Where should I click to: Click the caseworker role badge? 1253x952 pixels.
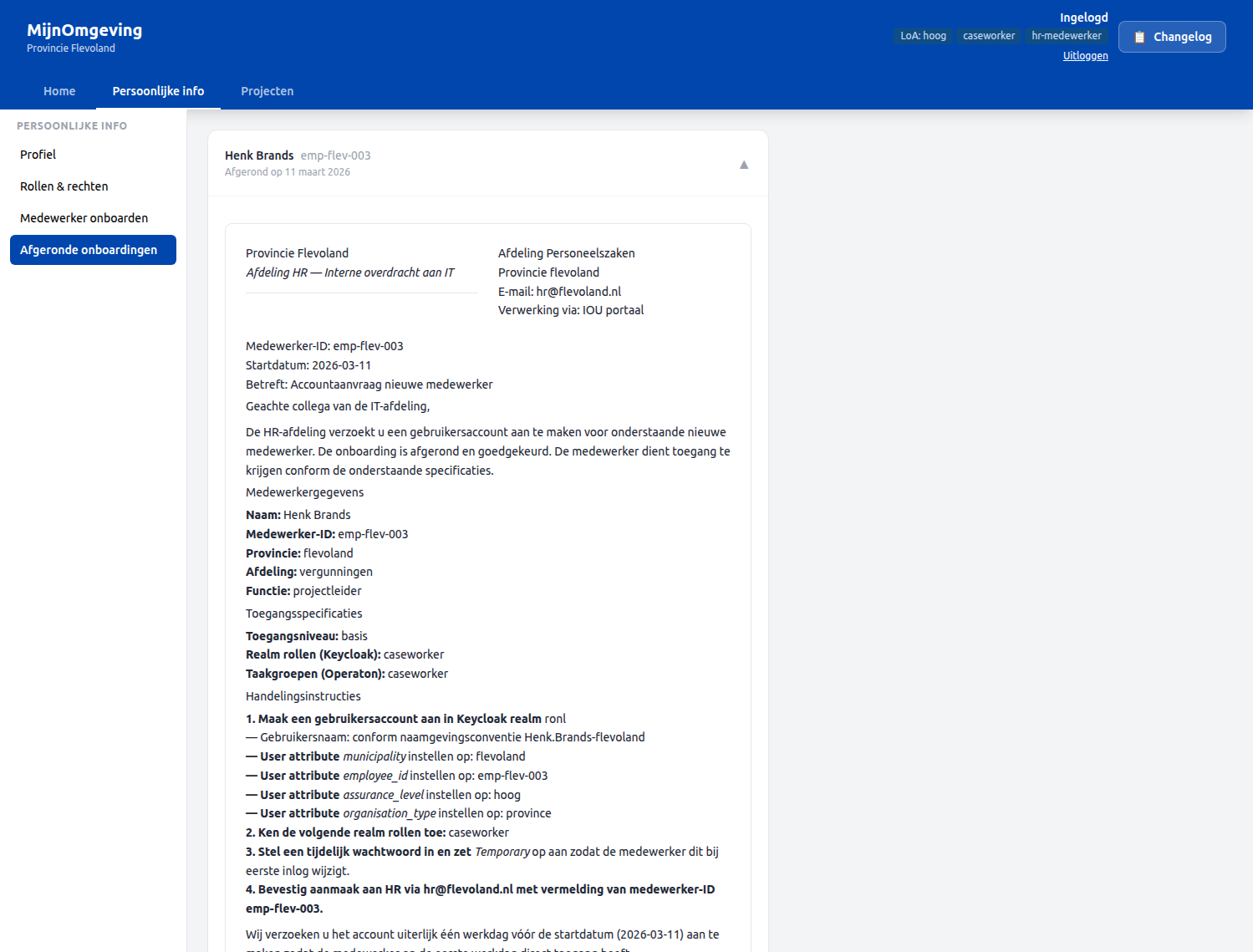pyautogui.click(x=989, y=36)
